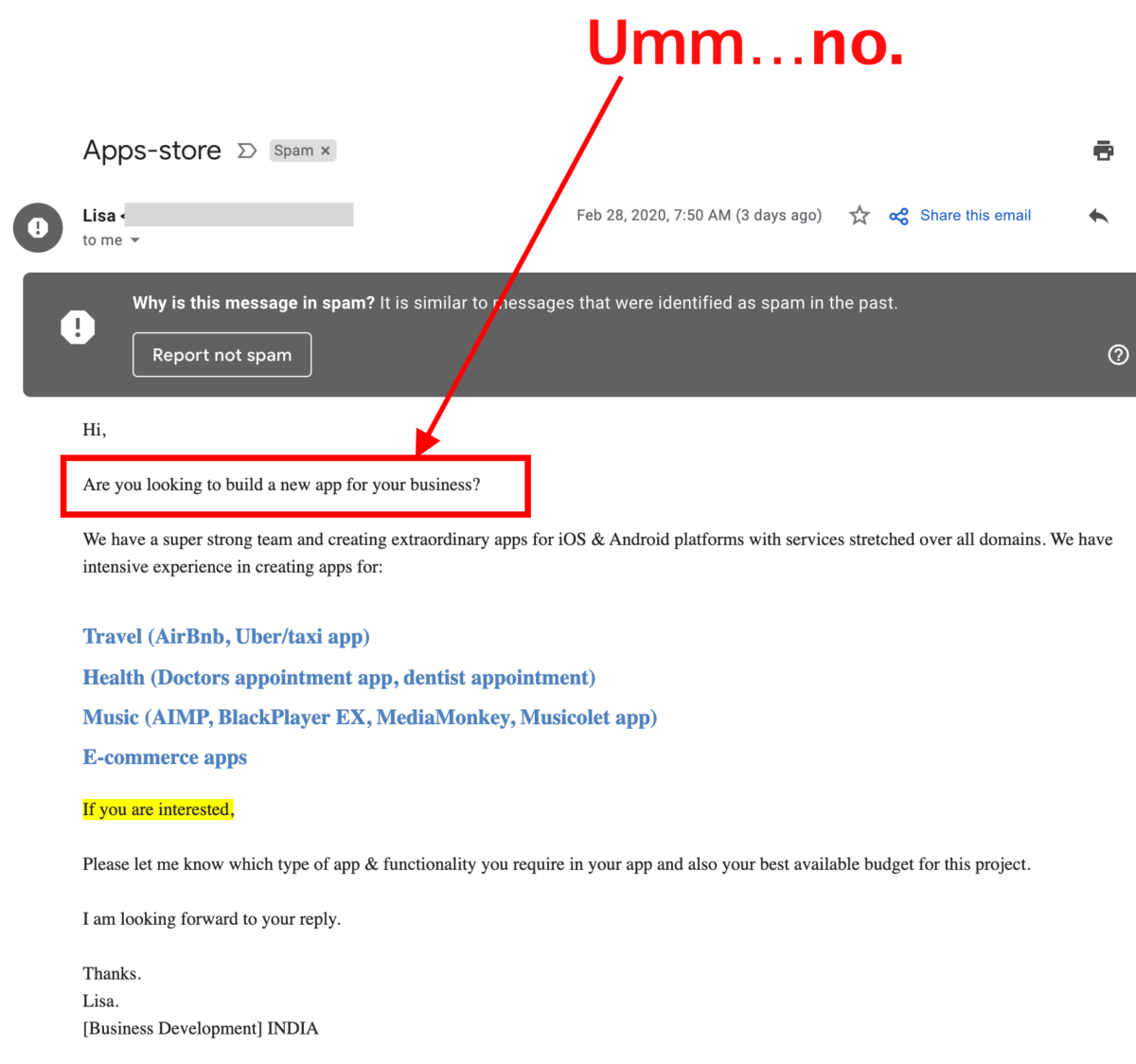Click the conversation arrow icon beside Apps-store
This screenshot has width=1136, height=1064.
click(x=247, y=150)
